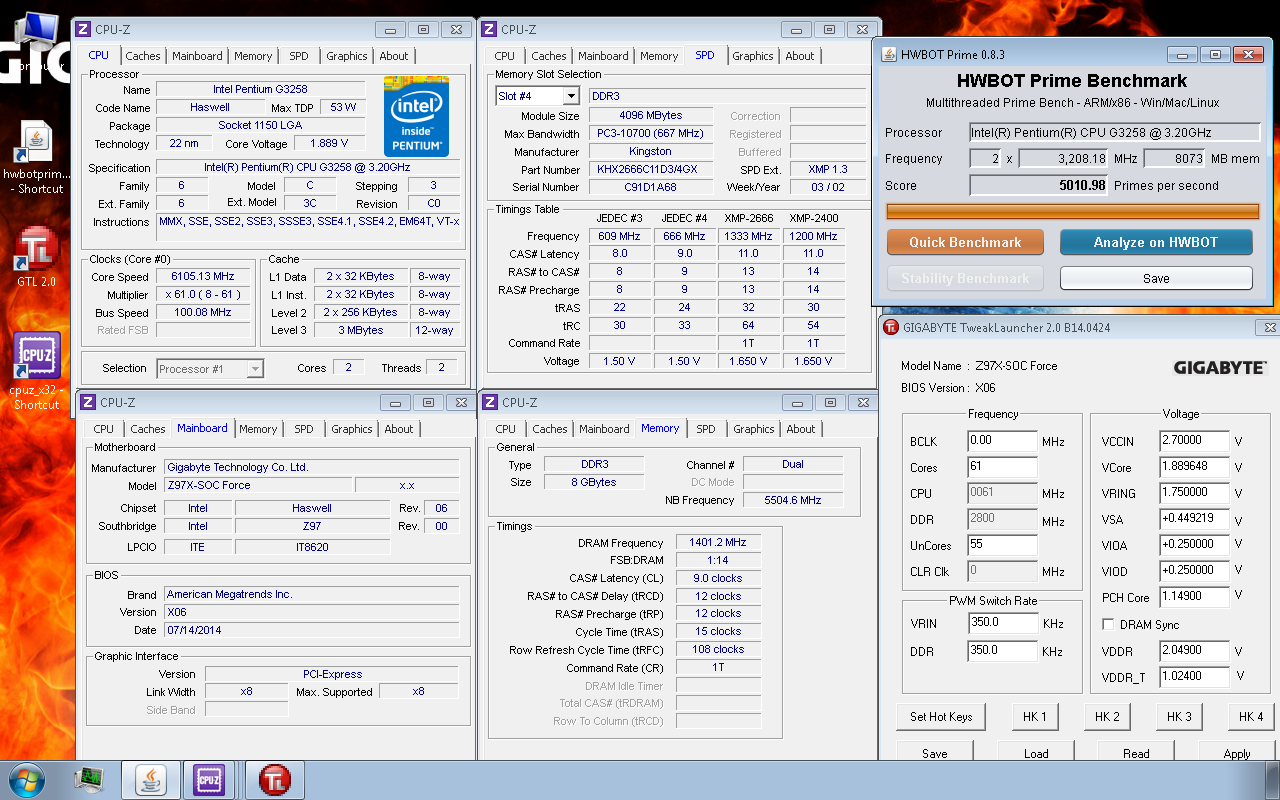Click the DDR PWM switch rate field
1280x800 pixels.
point(1003,650)
